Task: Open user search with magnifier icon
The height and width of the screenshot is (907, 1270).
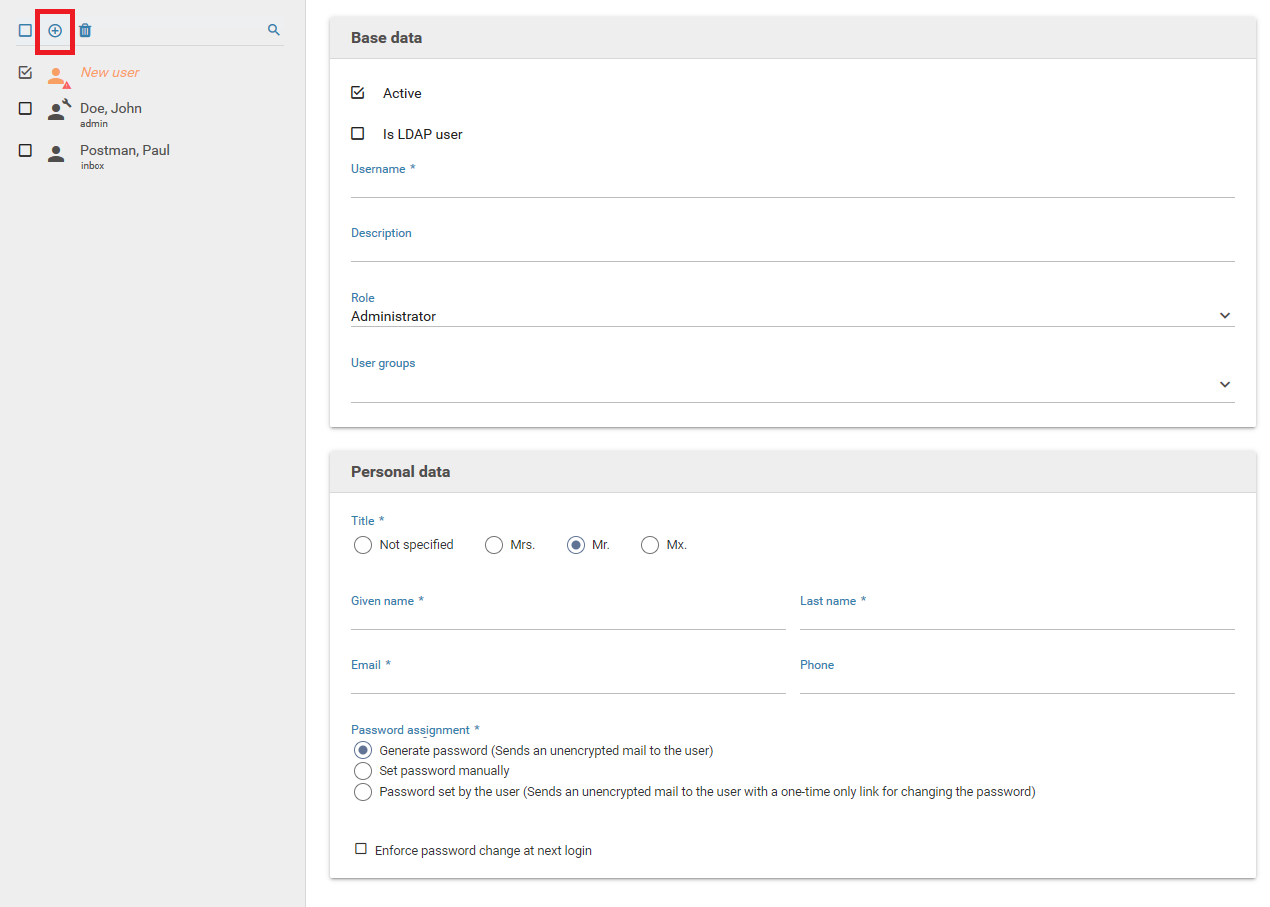Action: point(273,31)
